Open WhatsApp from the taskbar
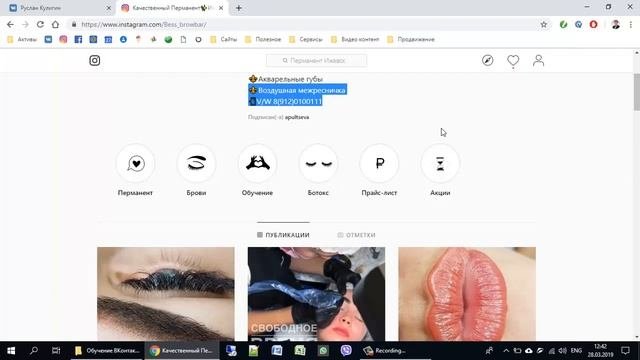 pos(323,351)
